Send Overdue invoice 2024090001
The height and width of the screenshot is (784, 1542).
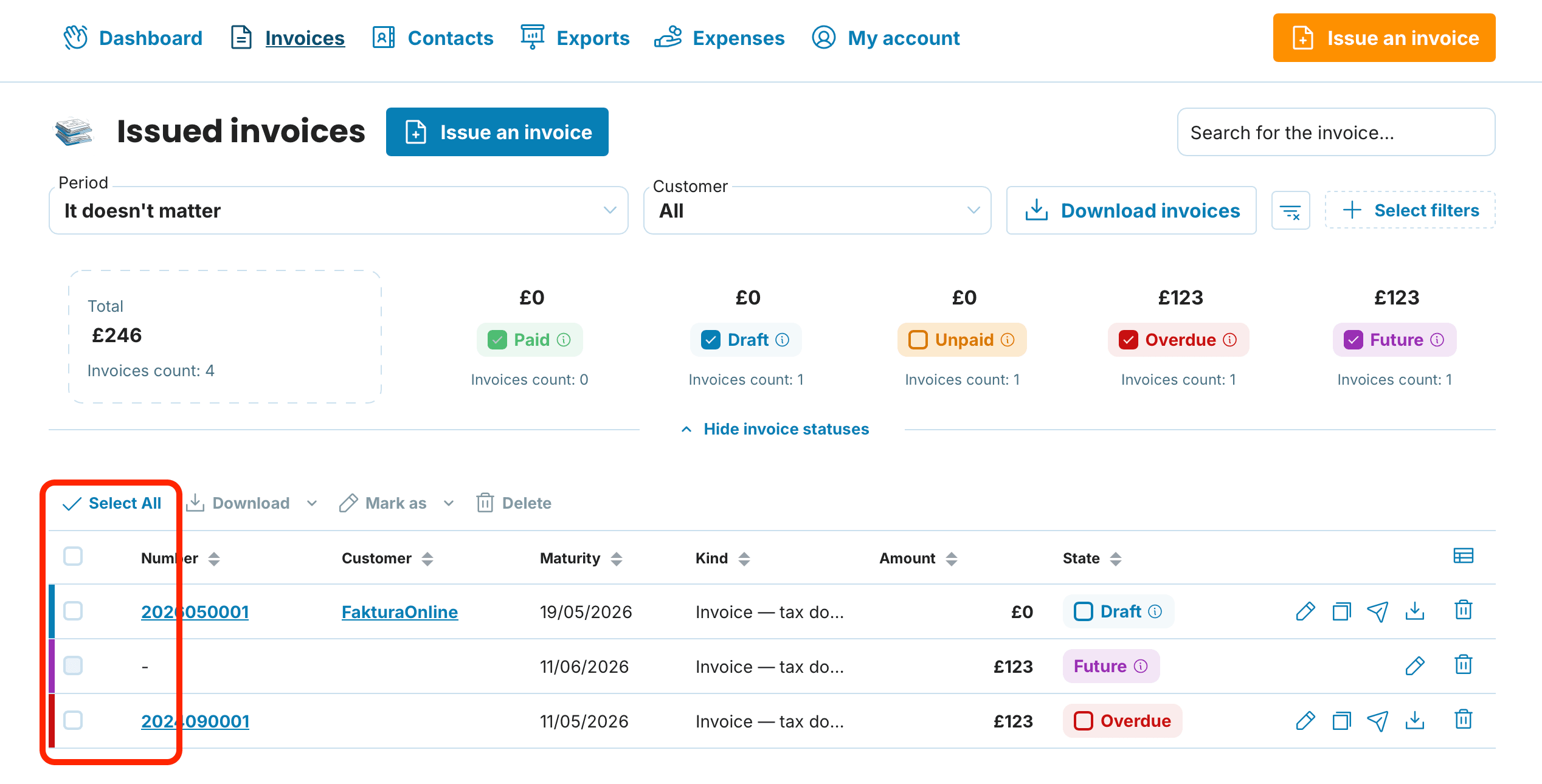pyautogui.click(x=1378, y=720)
